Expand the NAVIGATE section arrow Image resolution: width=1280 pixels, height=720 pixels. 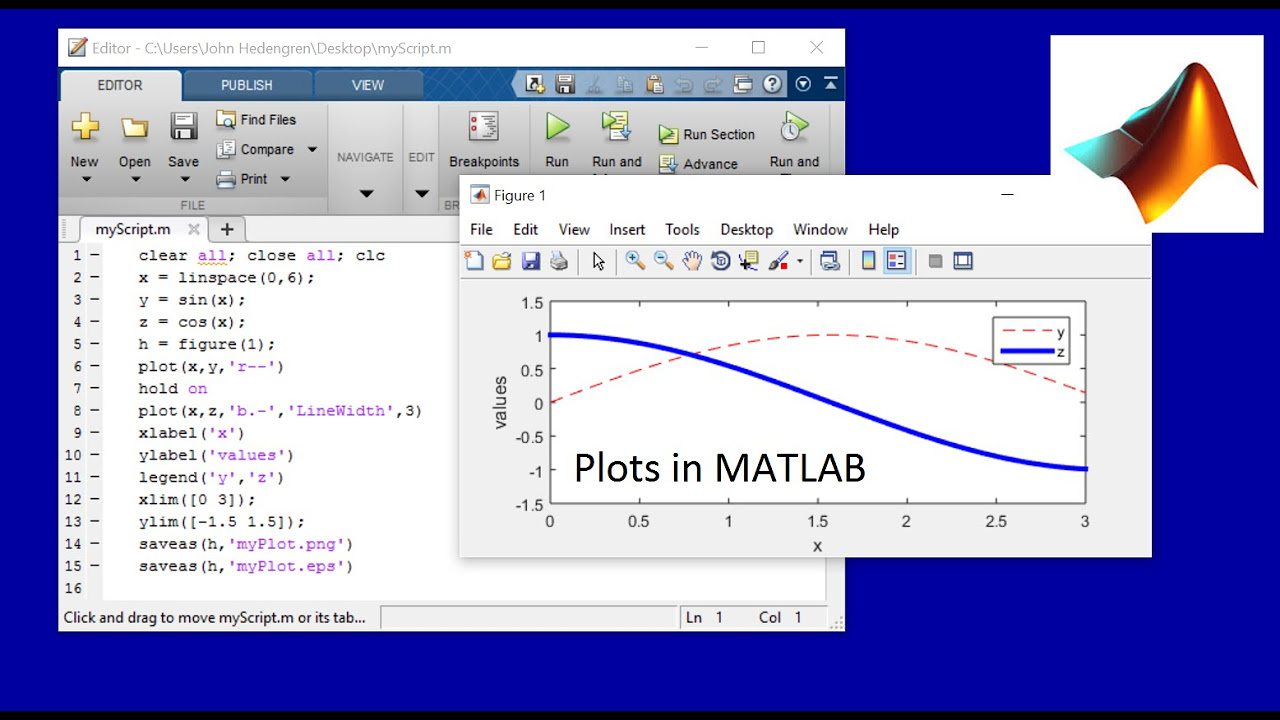tap(365, 194)
